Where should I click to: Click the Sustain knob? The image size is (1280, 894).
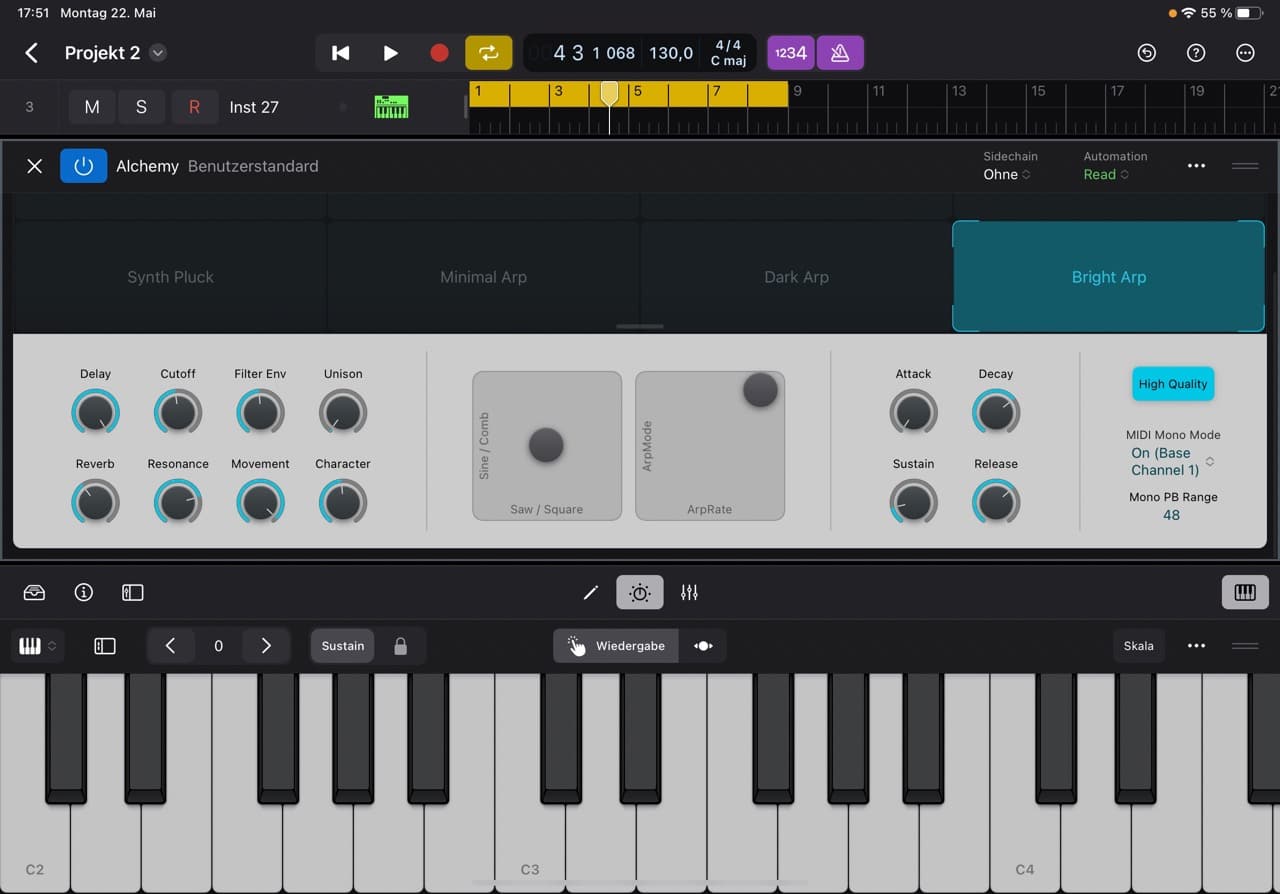[913, 502]
